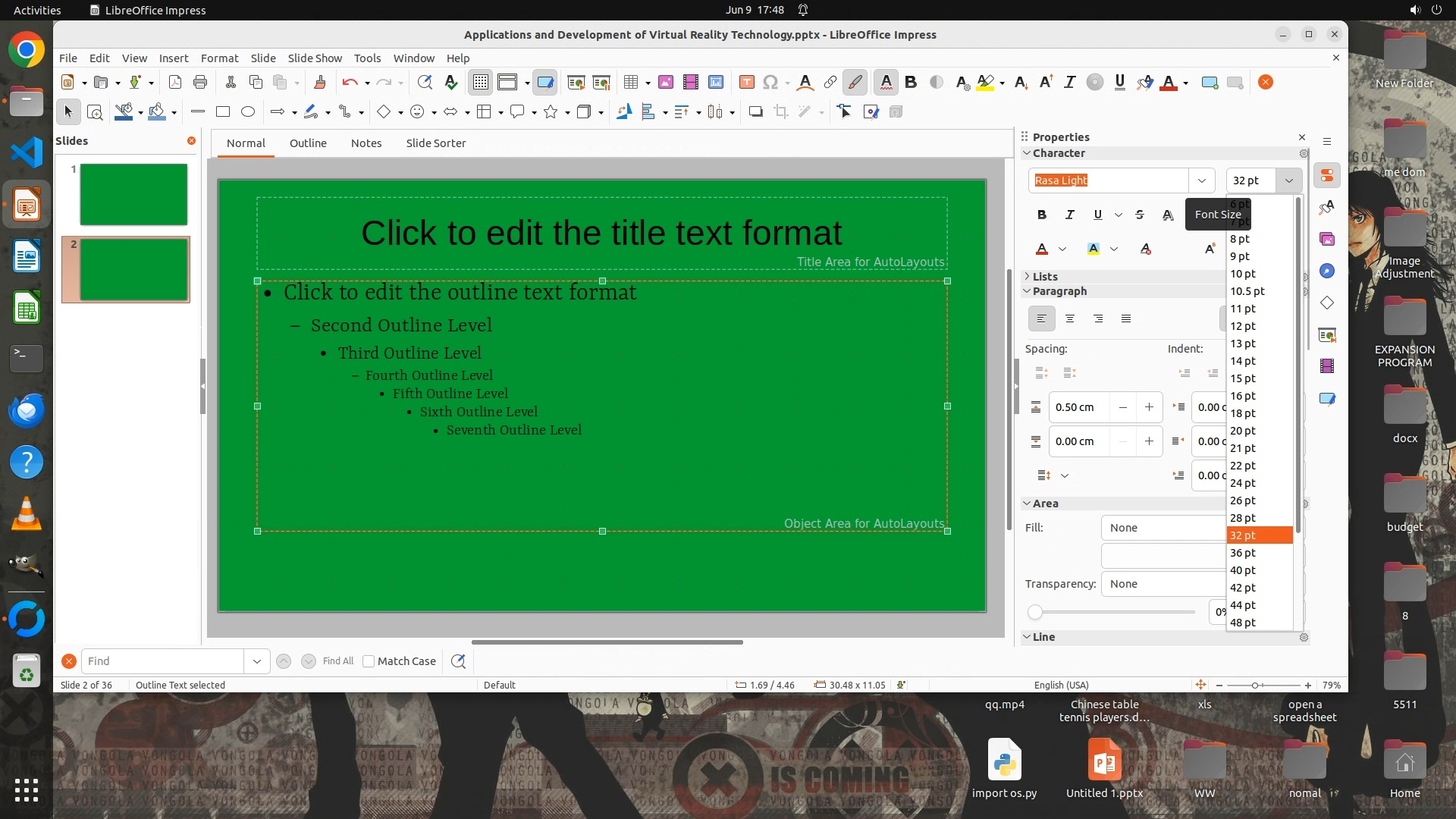This screenshot has width=1456, height=819.
Task: Click the Print icon in toolbar
Action: tap(200, 83)
